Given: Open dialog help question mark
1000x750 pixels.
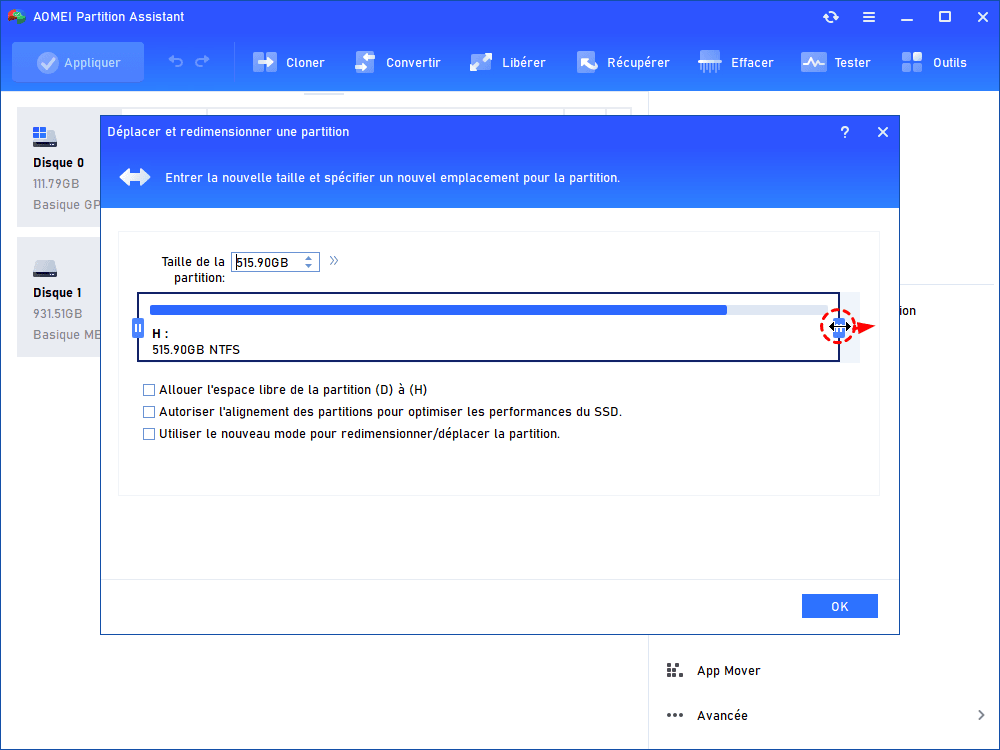Looking at the screenshot, I should [x=844, y=132].
